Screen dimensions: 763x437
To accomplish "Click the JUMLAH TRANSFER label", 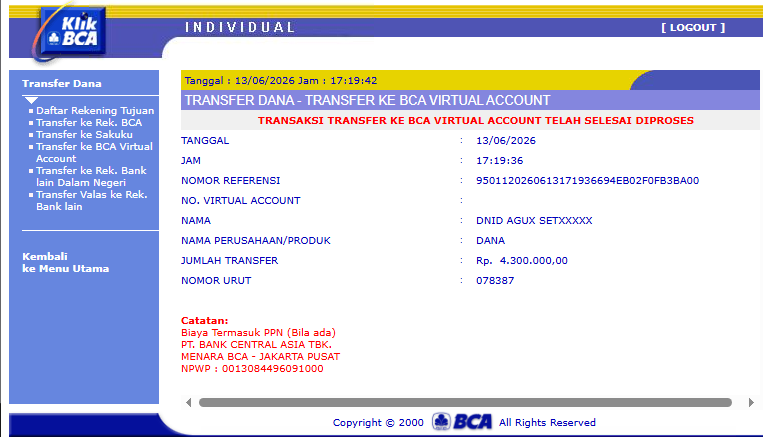I will coord(229,260).
